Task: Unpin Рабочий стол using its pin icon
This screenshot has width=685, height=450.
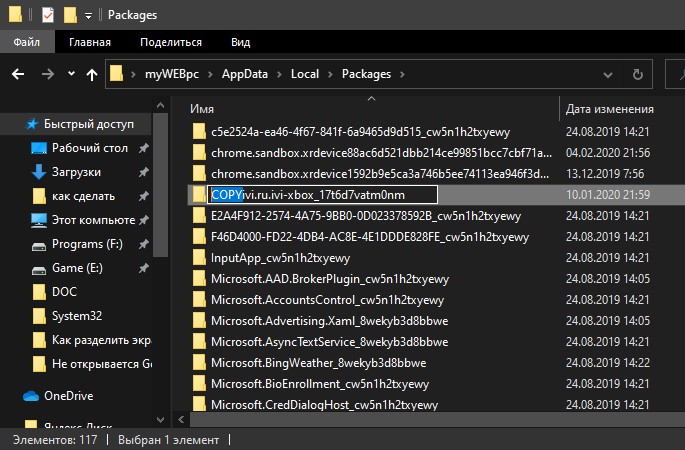Action: [x=144, y=148]
